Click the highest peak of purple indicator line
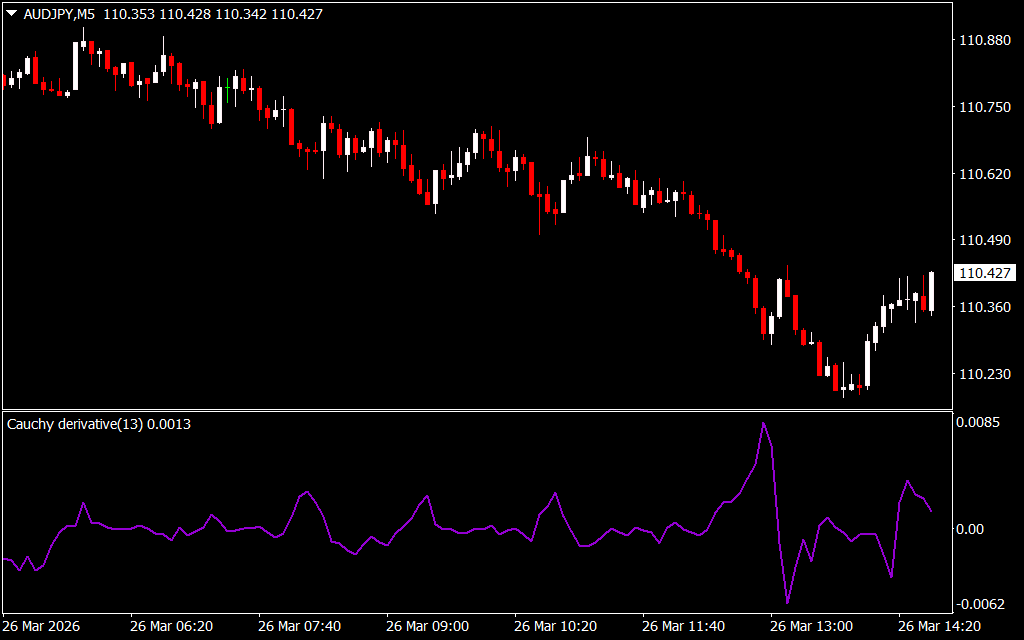Viewport: 1024px width, 640px height. tap(763, 423)
